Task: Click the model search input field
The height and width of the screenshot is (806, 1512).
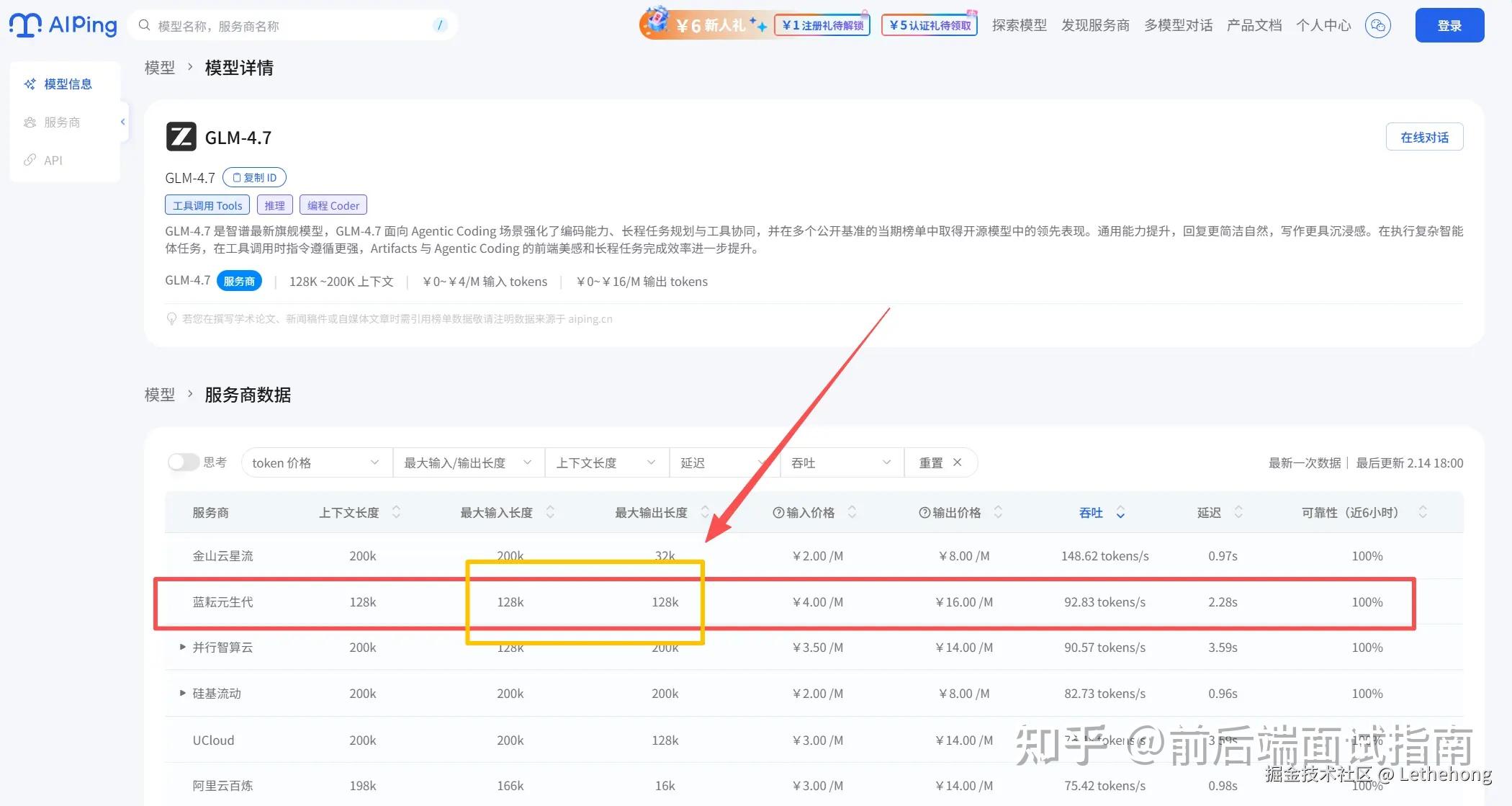Action: (288, 24)
